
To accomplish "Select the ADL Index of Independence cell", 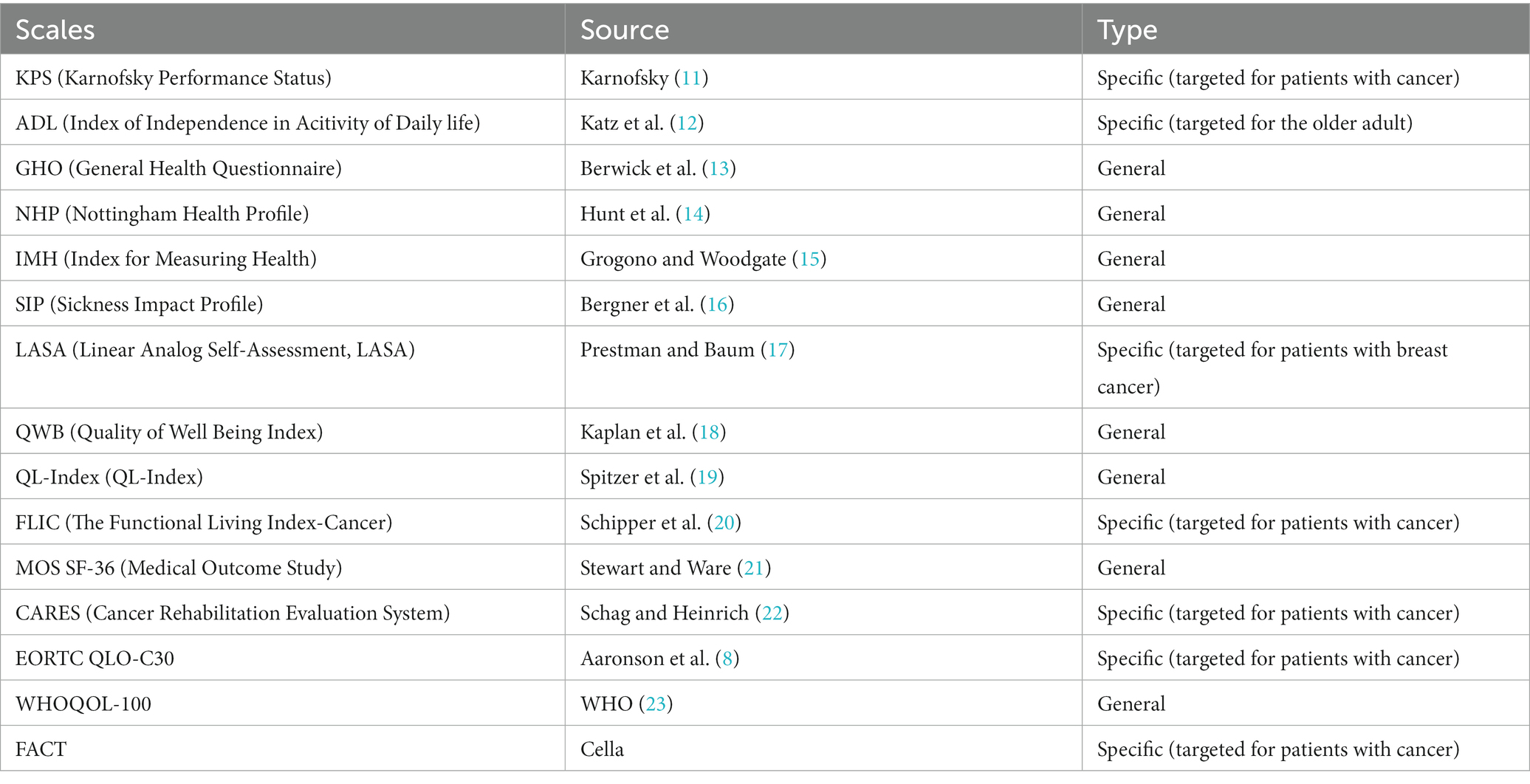I will (283, 123).
